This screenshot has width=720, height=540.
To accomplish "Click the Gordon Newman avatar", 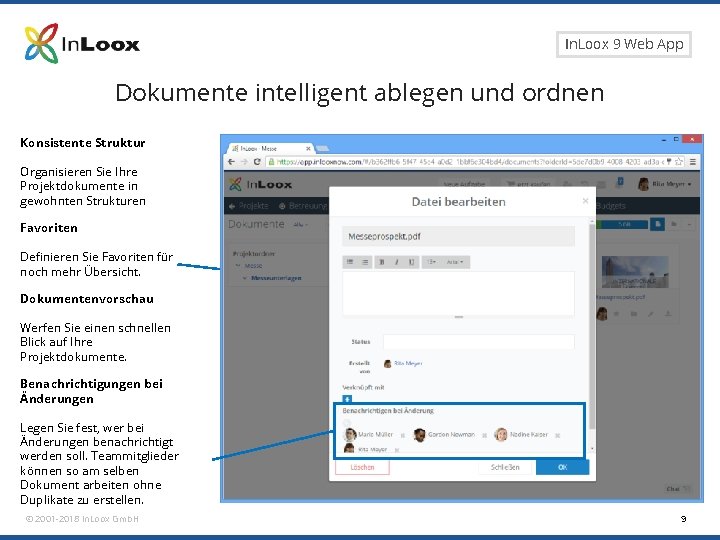I will [419, 434].
